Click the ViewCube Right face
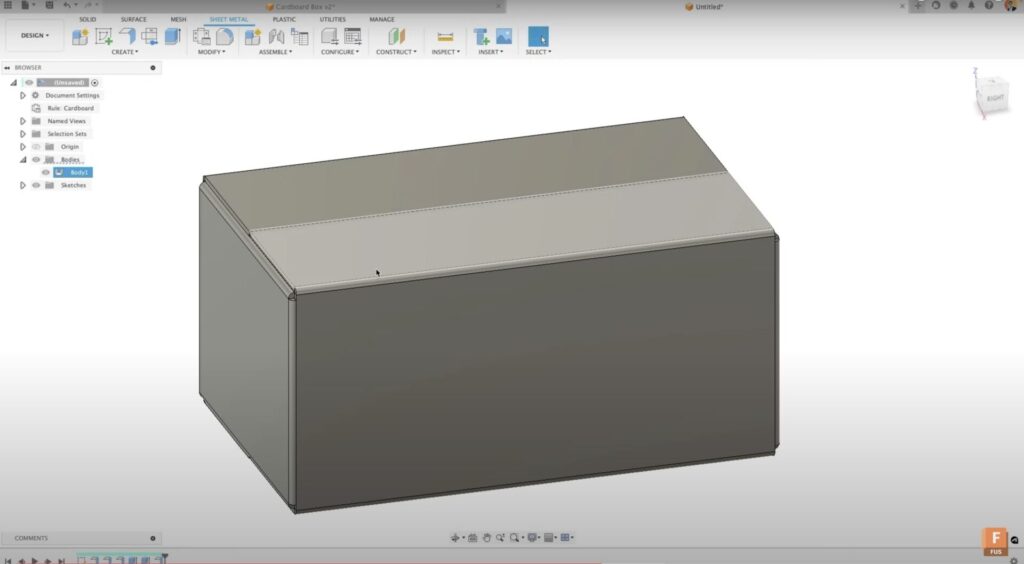This screenshot has width=1024, height=564. (994, 99)
